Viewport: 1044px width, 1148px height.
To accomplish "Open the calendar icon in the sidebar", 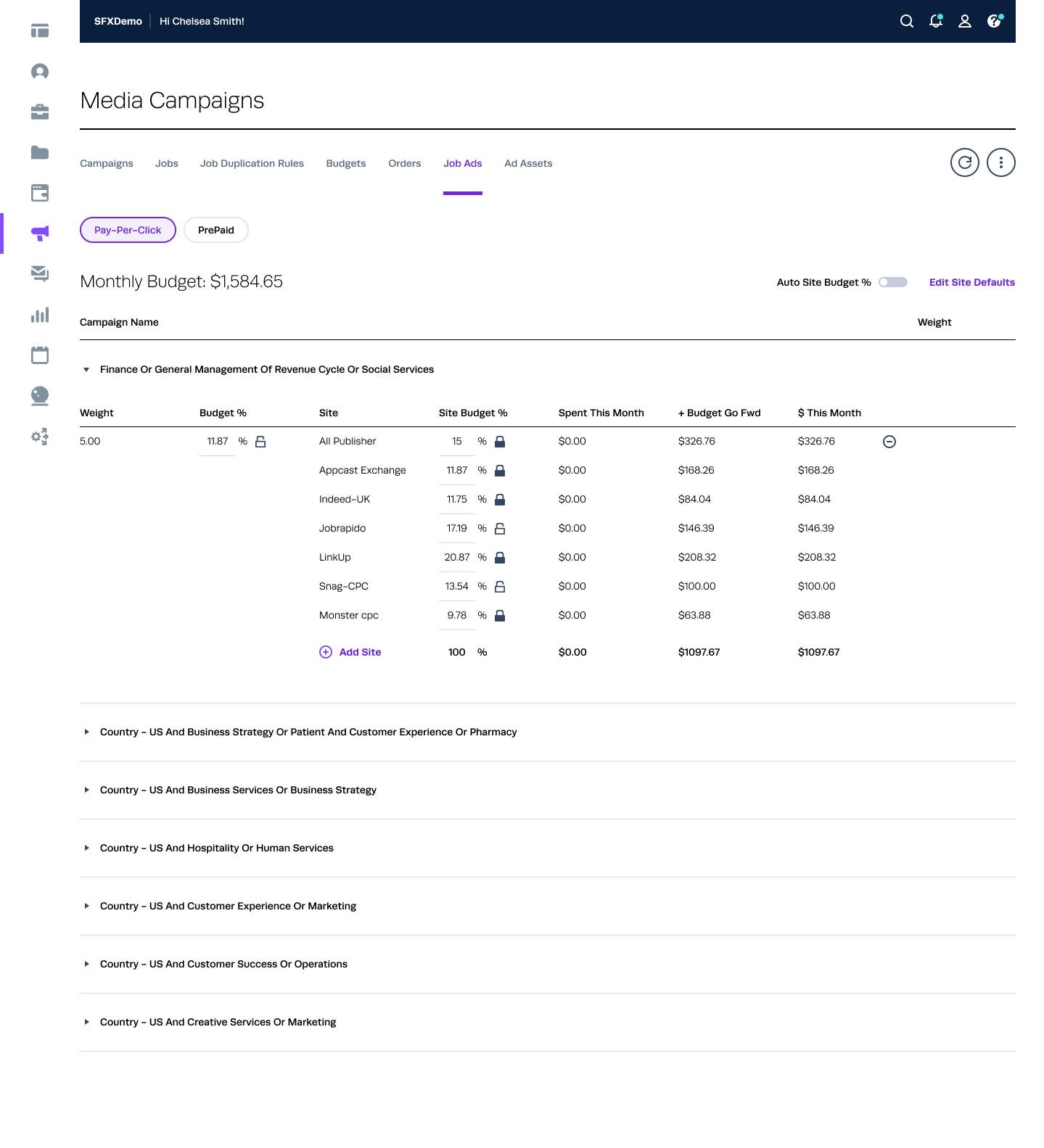I will (x=40, y=355).
